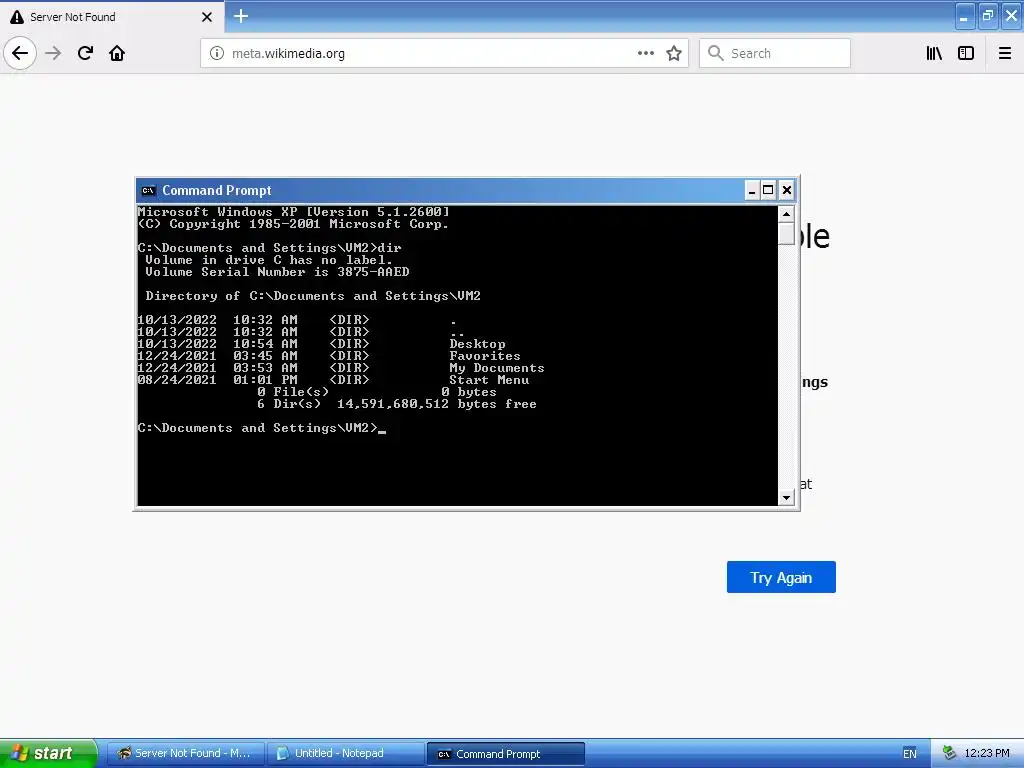Switch to Server Not Found taskbar item

[x=185, y=754]
